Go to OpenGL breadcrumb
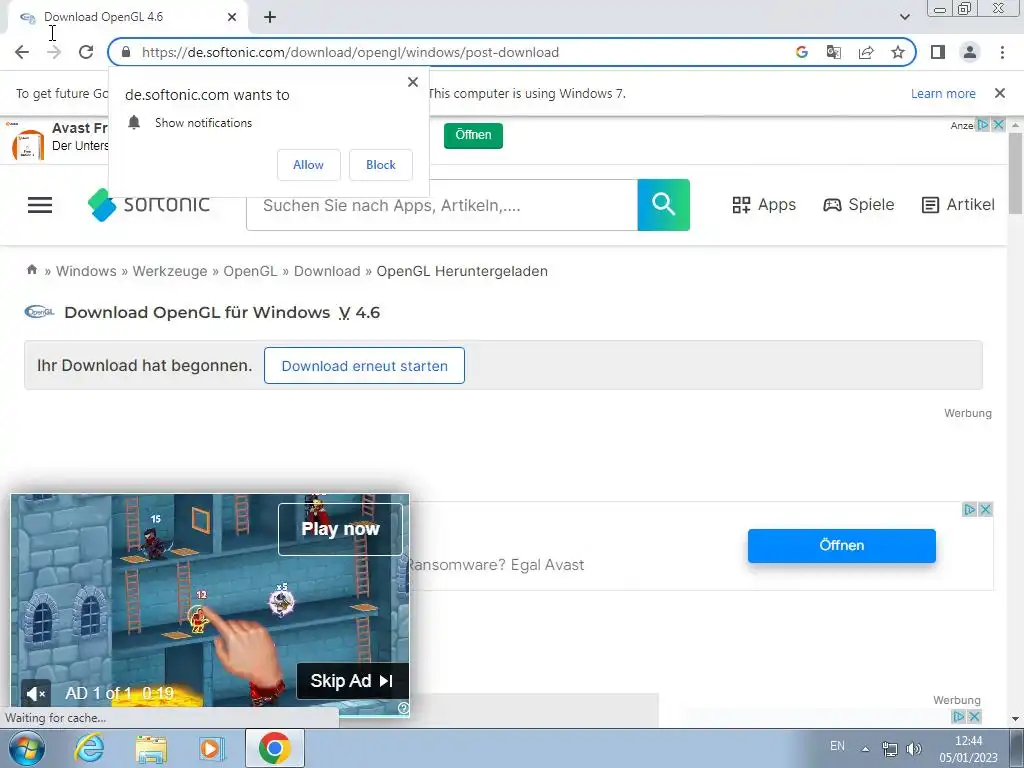1024x768 pixels. pos(250,271)
